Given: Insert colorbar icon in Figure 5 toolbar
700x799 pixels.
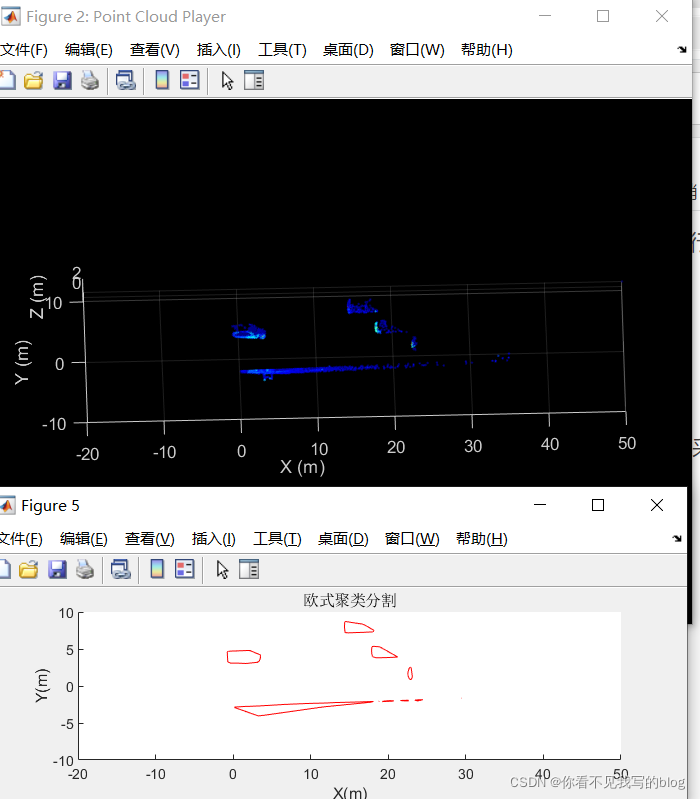Looking at the screenshot, I should [157, 569].
